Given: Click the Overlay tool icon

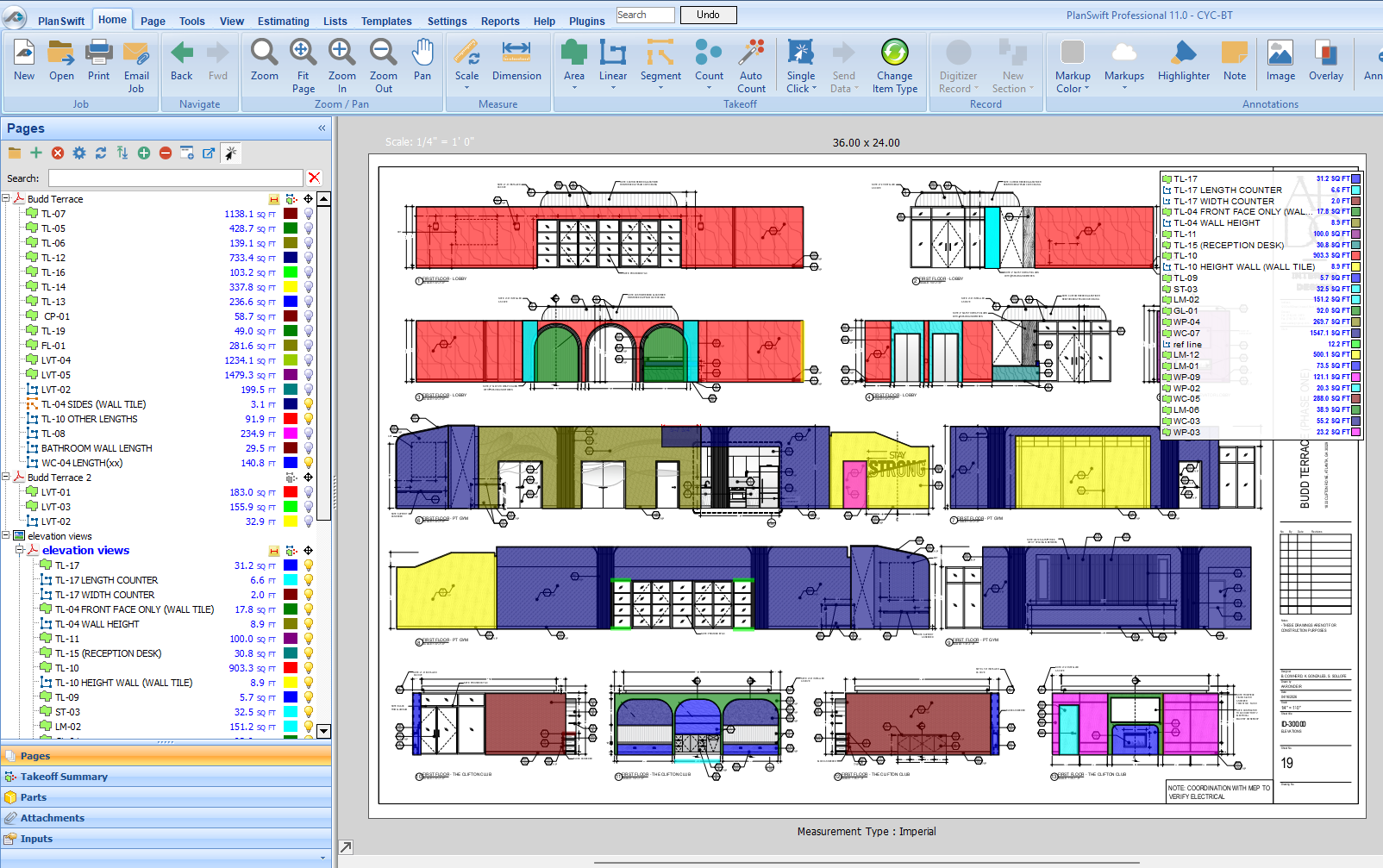Looking at the screenshot, I should pyautogui.click(x=1326, y=53).
